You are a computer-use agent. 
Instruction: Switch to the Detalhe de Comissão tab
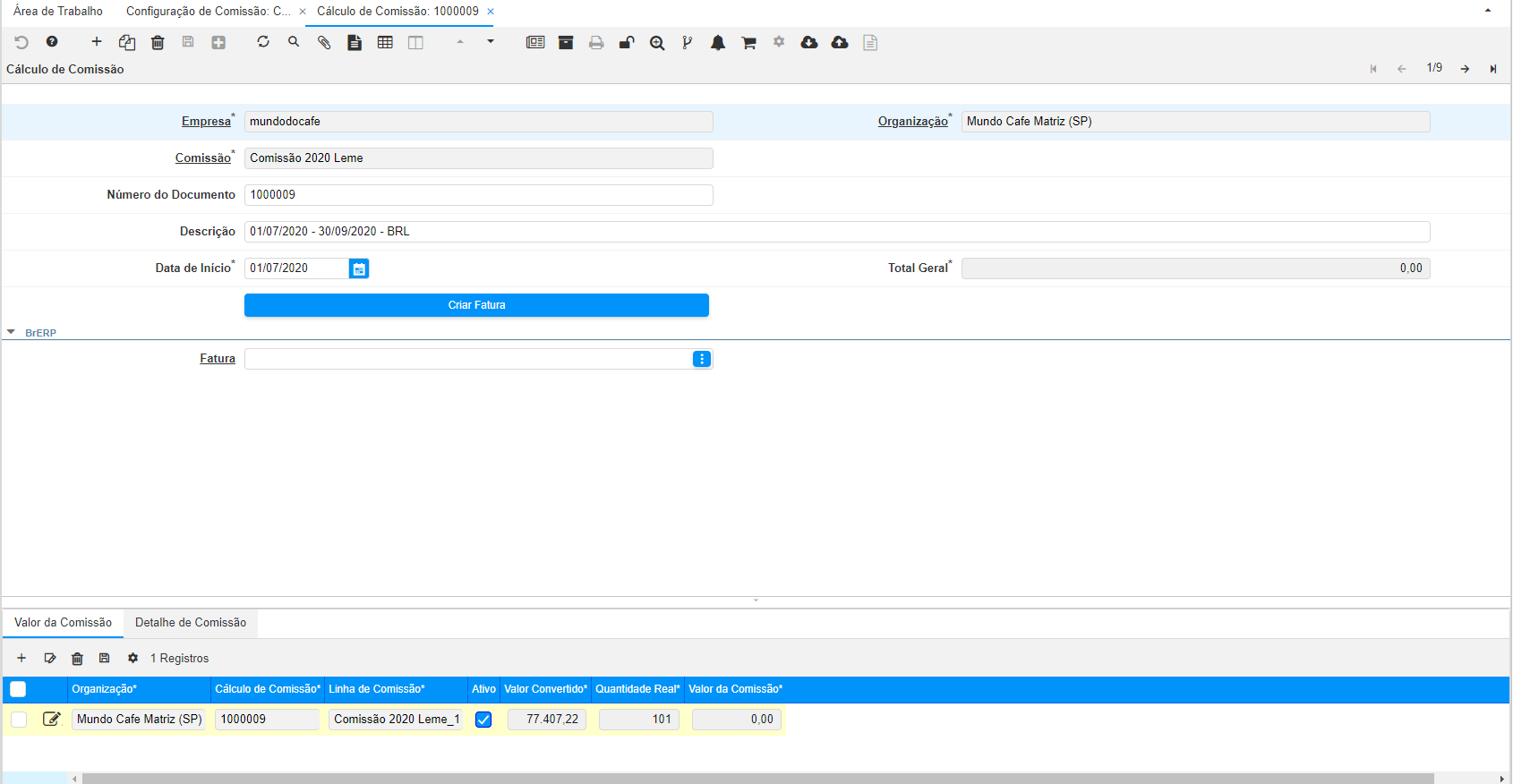click(x=191, y=623)
